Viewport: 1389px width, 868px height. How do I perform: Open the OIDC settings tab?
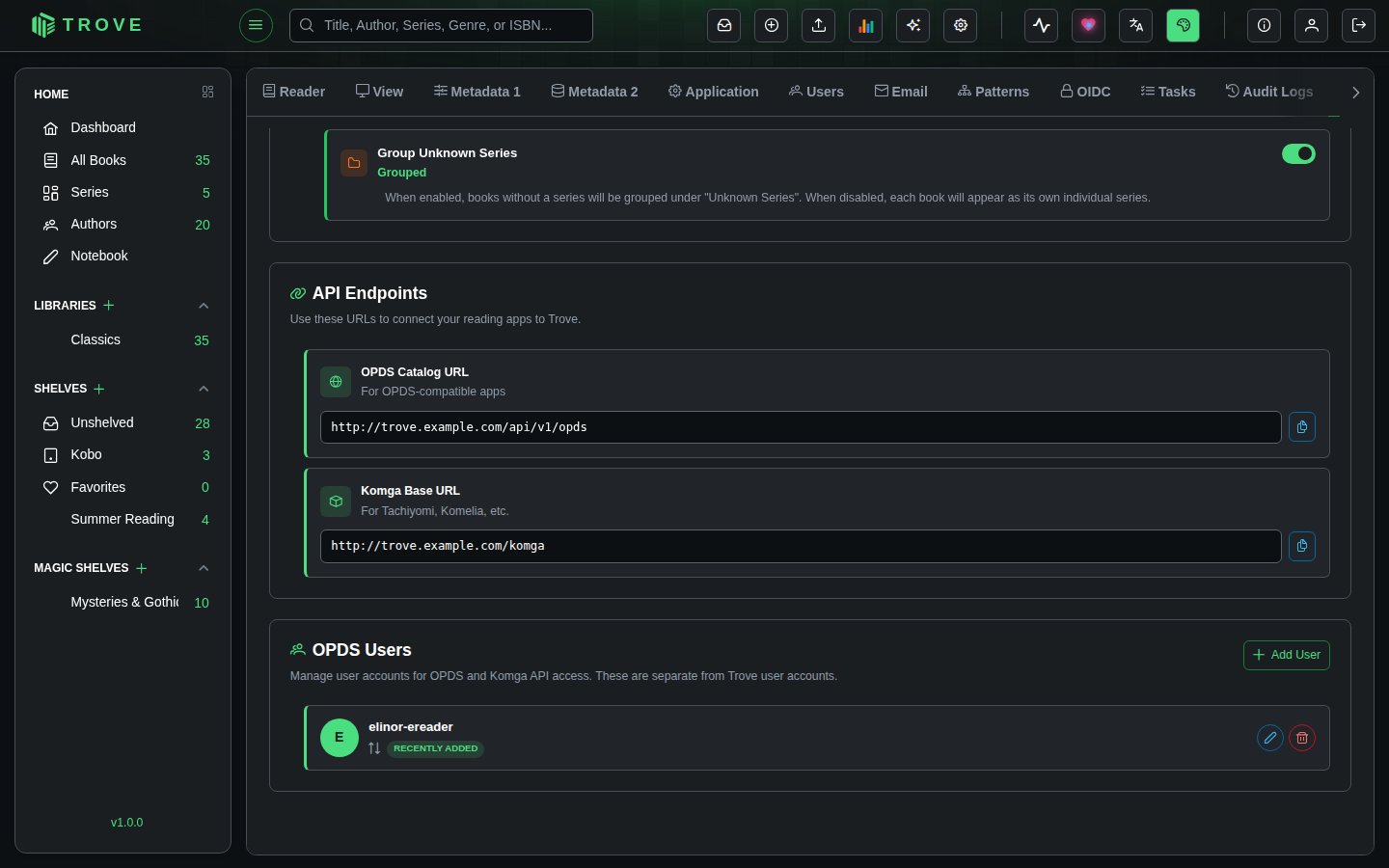click(x=1085, y=92)
